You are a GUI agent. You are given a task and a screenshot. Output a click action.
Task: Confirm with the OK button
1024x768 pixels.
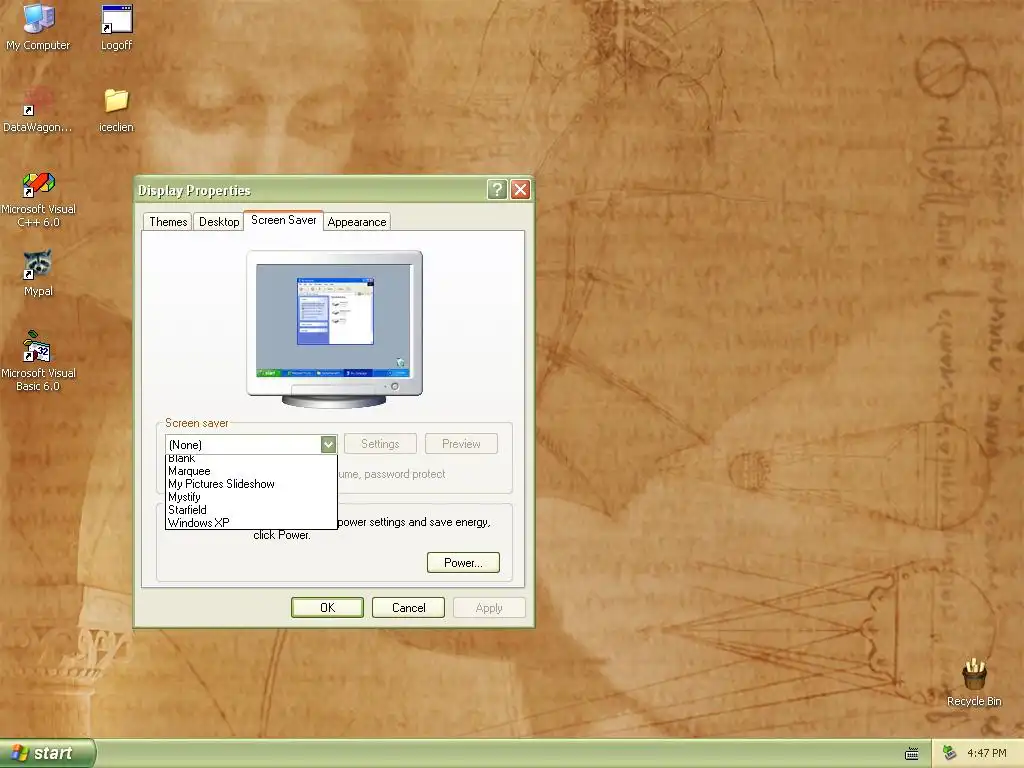click(x=327, y=607)
